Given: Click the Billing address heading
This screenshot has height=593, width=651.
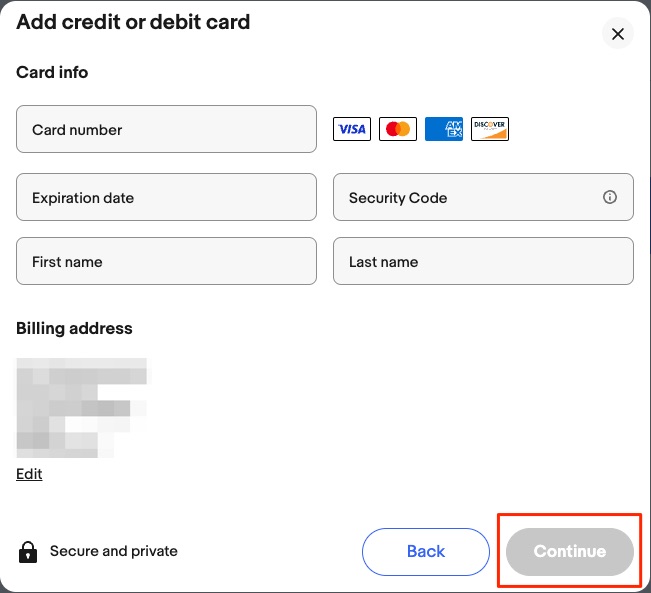Looking at the screenshot, I should (x=74, y=328).
